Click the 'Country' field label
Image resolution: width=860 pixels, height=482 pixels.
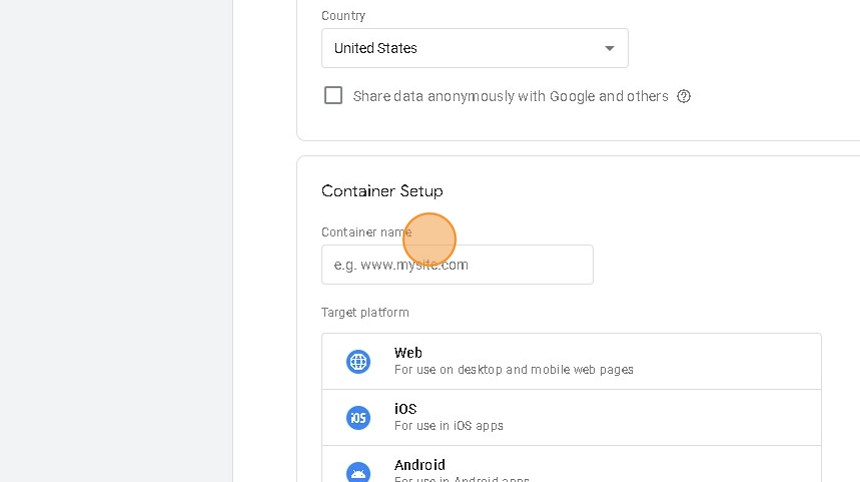(343, 16)
